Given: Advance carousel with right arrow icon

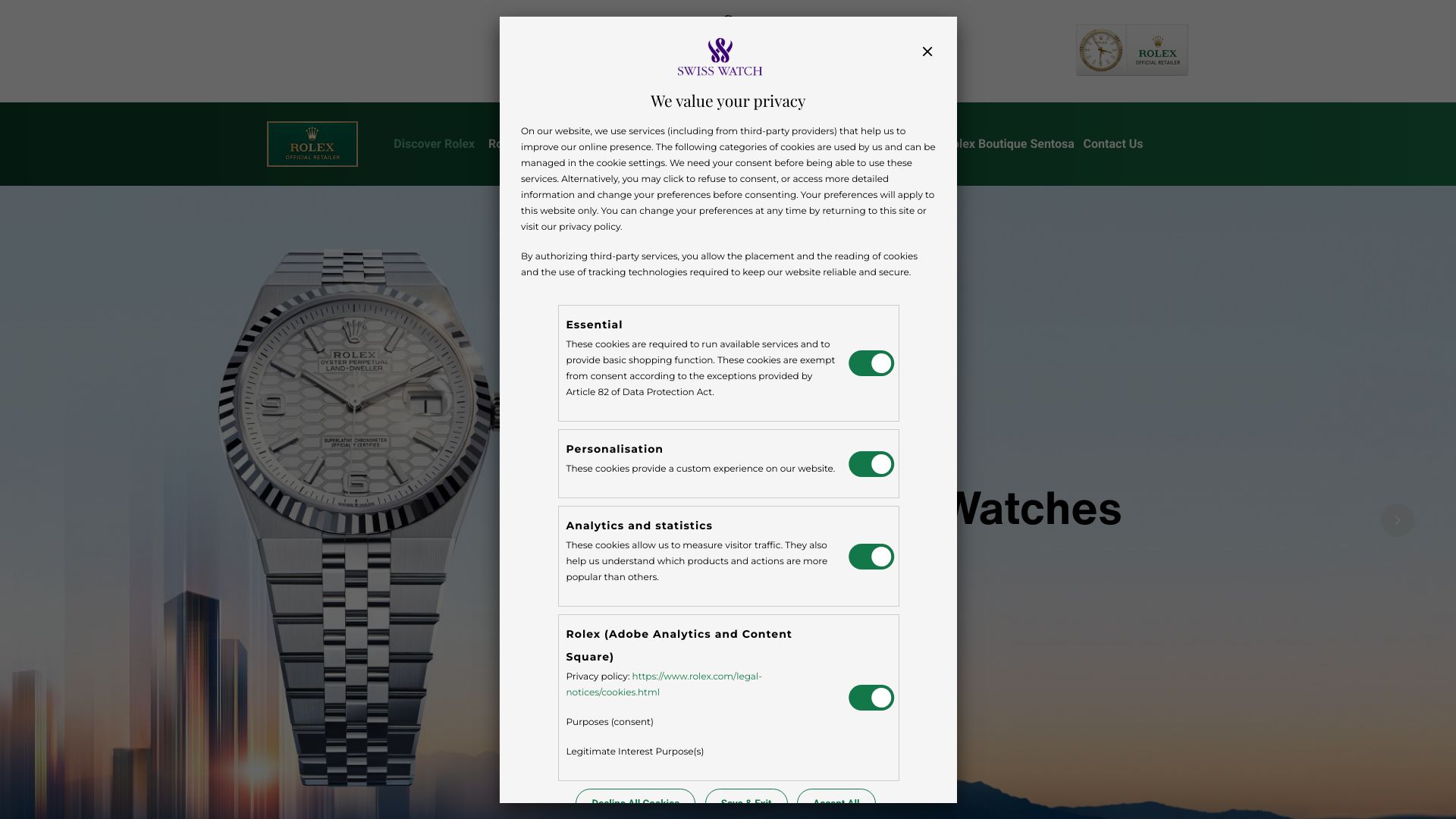Looking at the screenshot, I should point(1397,520).
